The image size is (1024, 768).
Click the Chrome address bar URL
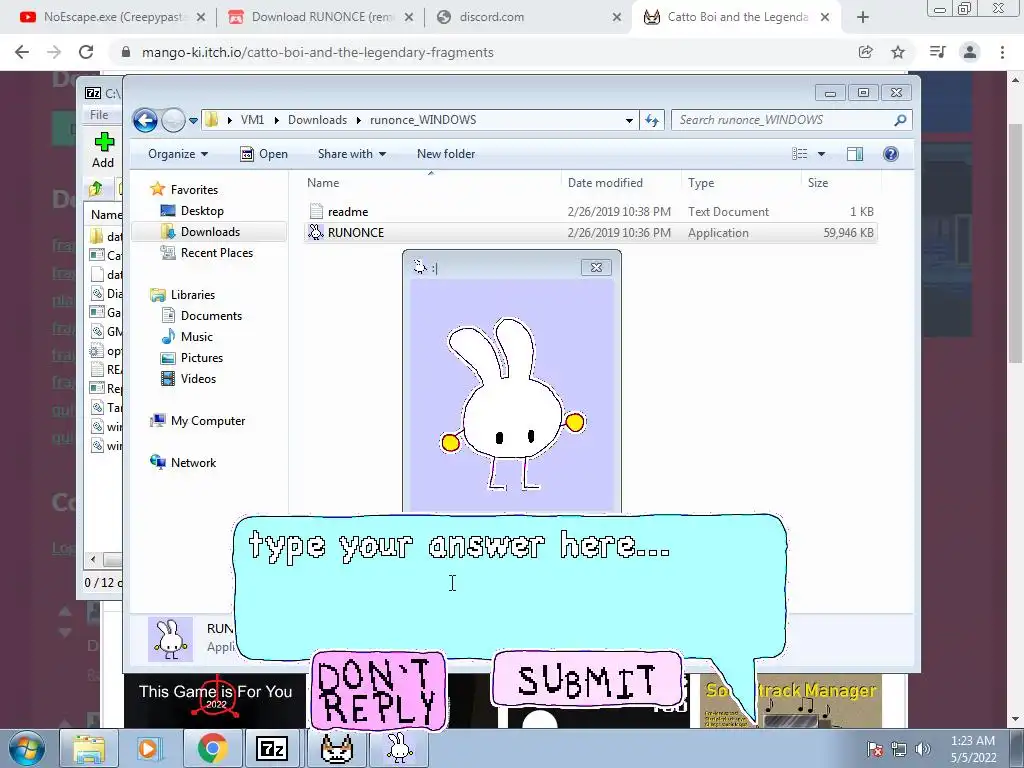pyautogui.click(x=317, y=53)
